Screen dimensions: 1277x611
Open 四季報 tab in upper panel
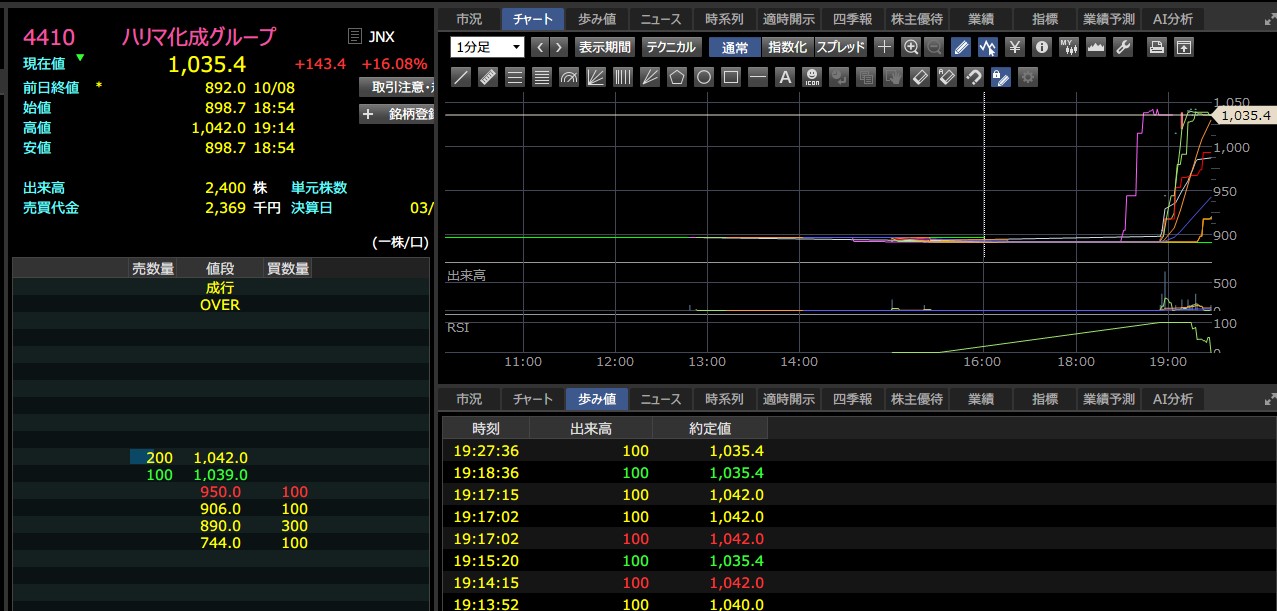coord(853,19)
